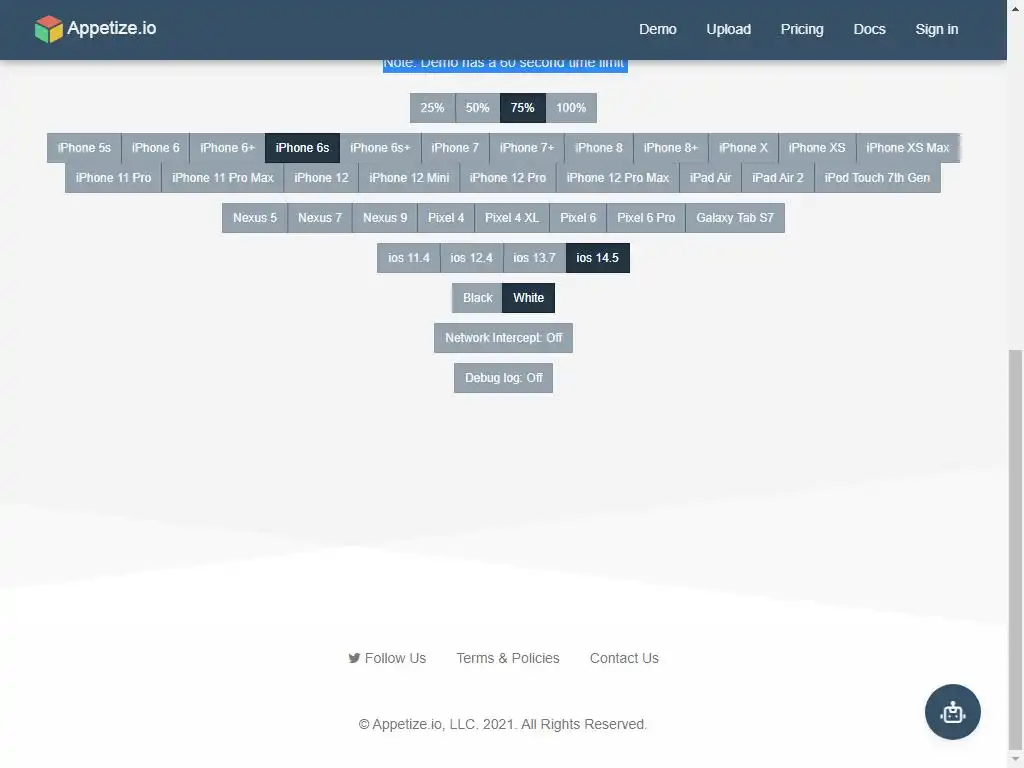This screenshot has height=768, width=1024.
Task: Click the vertical page scrollbar thumb
Action: (1015, 550)
